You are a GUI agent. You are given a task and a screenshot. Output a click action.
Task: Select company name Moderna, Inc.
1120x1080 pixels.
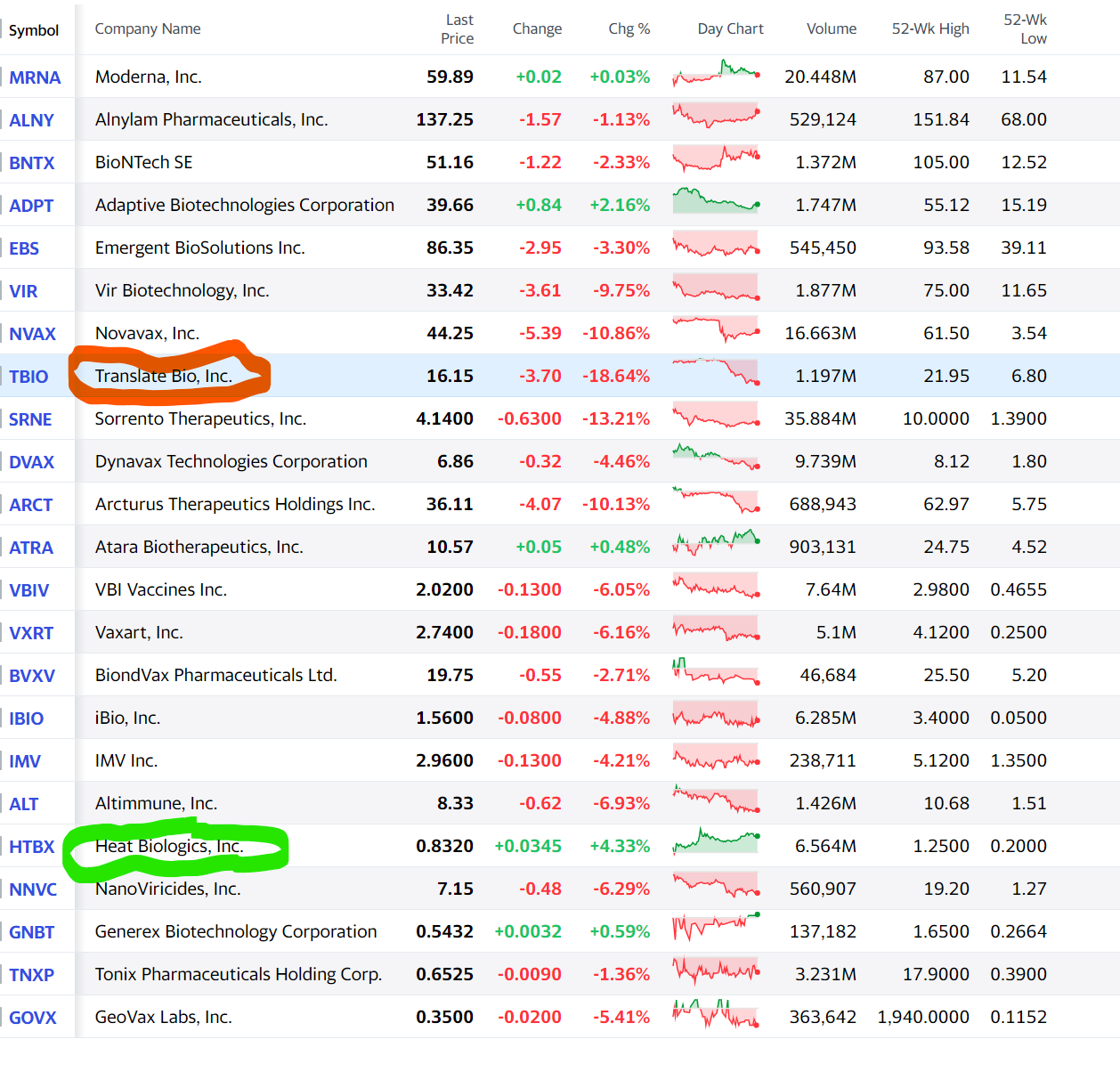(x=149, y=77)
